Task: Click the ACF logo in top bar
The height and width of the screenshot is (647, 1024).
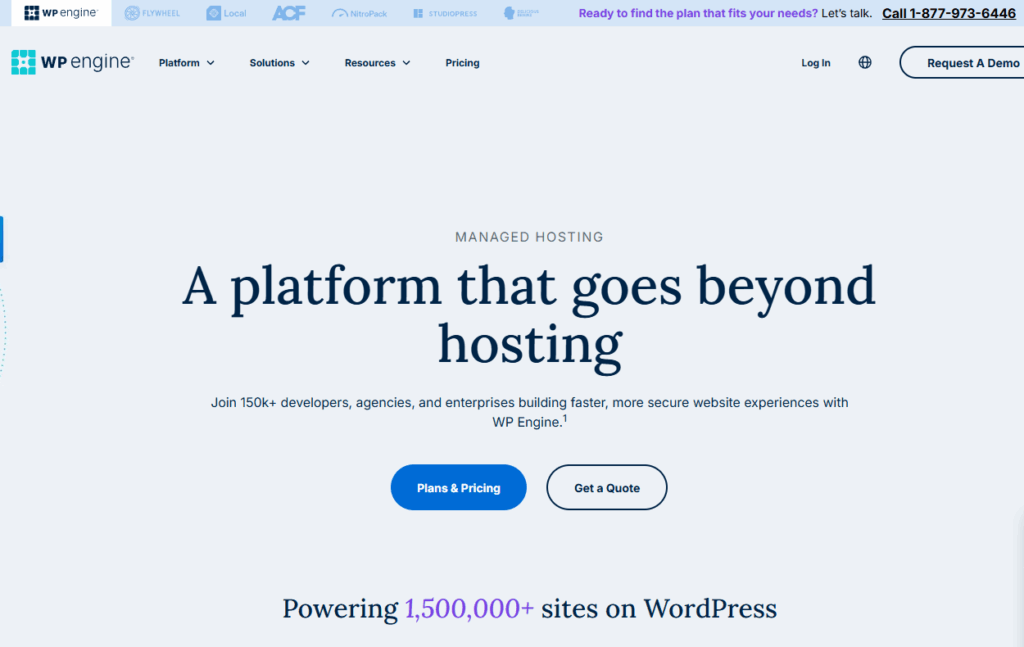Action: pos(289,13)
